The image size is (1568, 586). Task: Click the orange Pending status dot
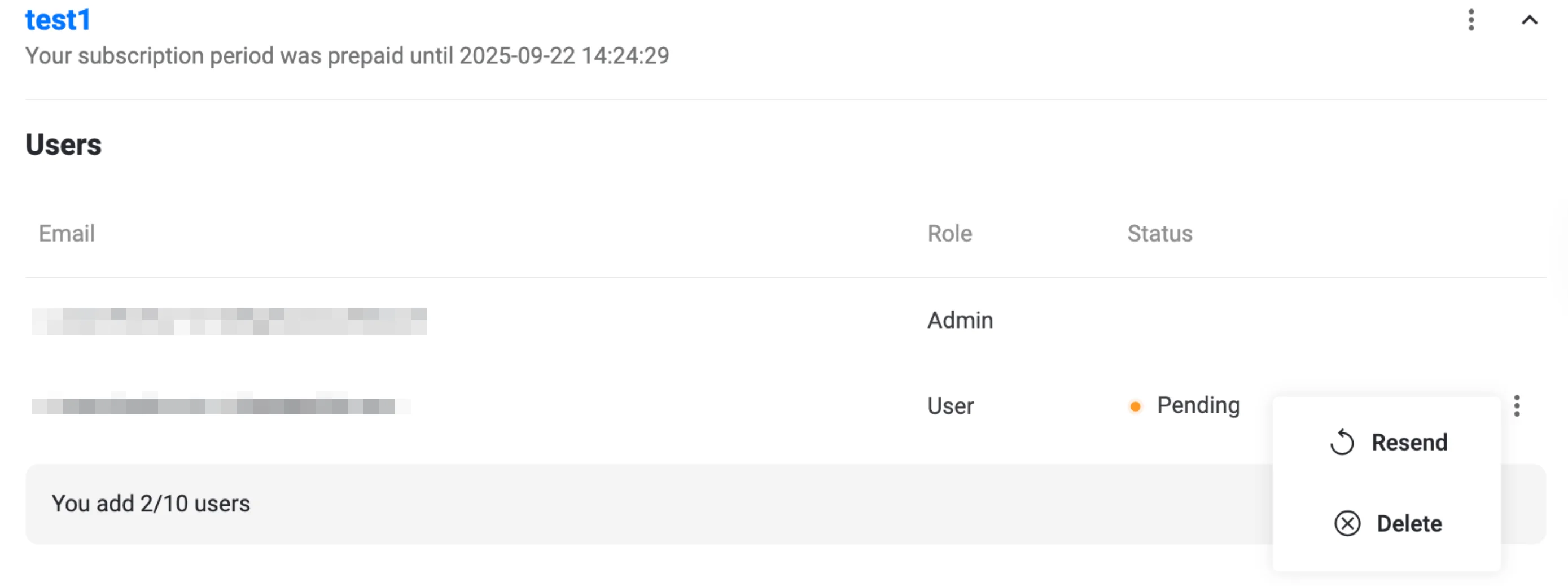pos(1135,406)
